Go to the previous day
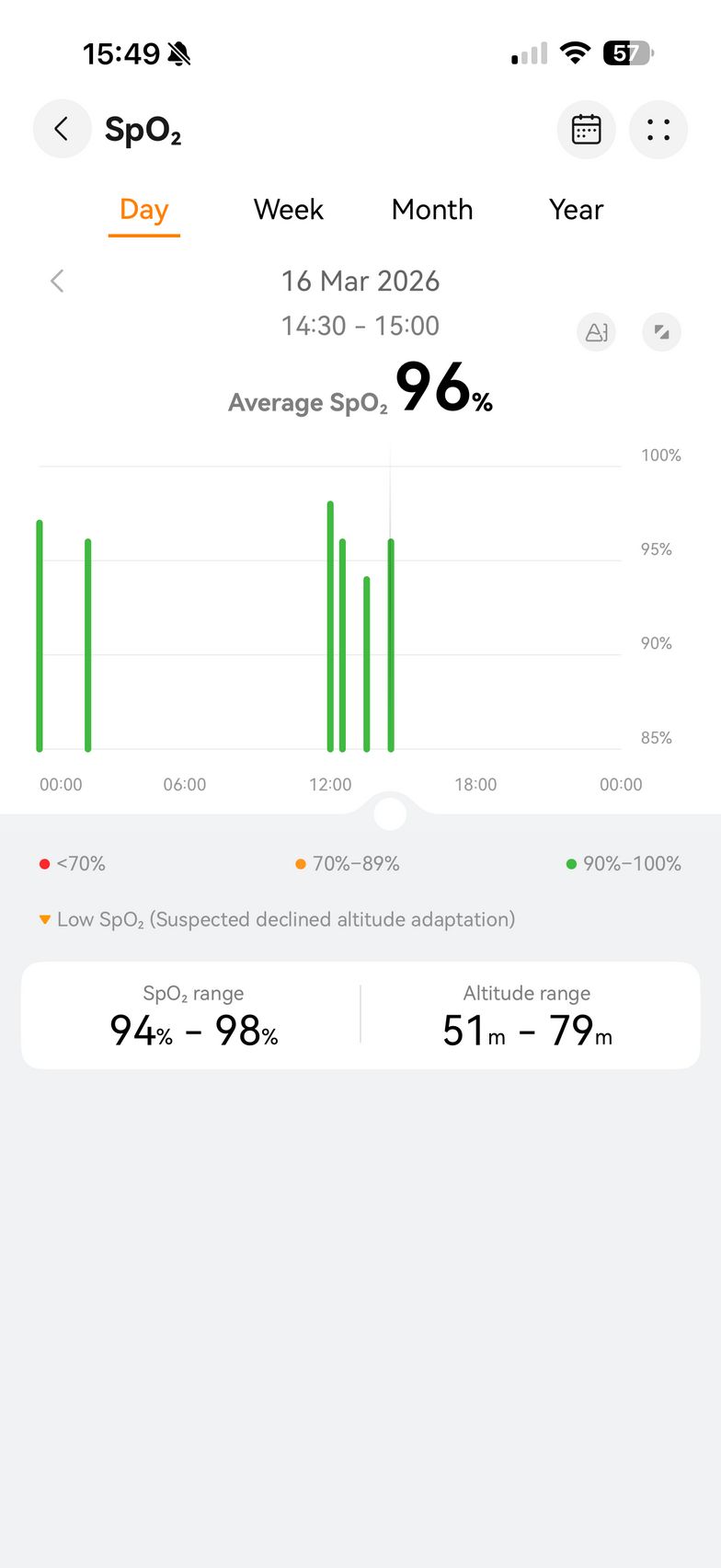Viewport: 721px width, 1568px height. point(57,281)
